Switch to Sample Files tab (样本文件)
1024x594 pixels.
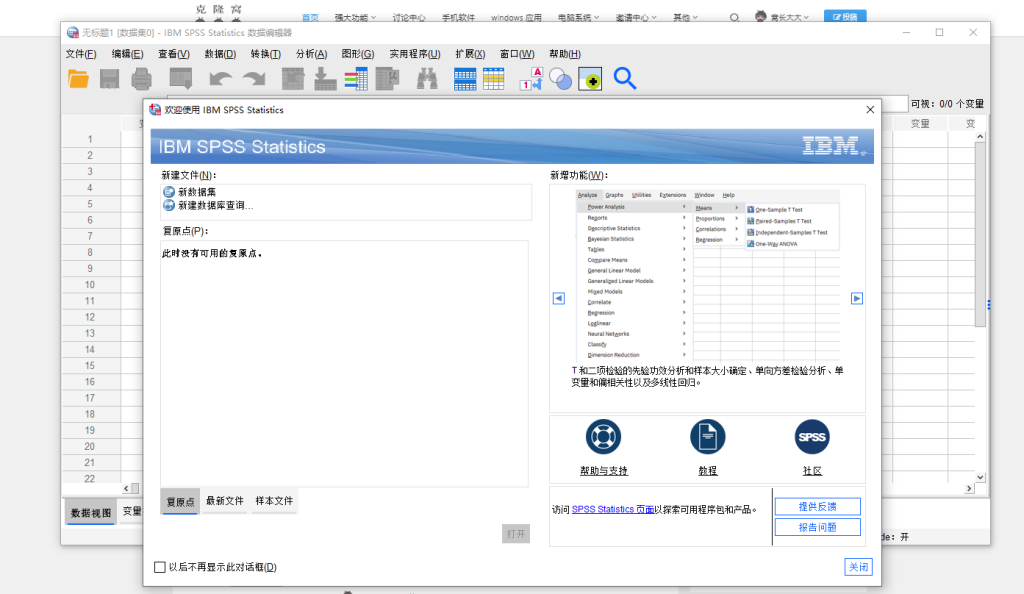coord(274,501)
